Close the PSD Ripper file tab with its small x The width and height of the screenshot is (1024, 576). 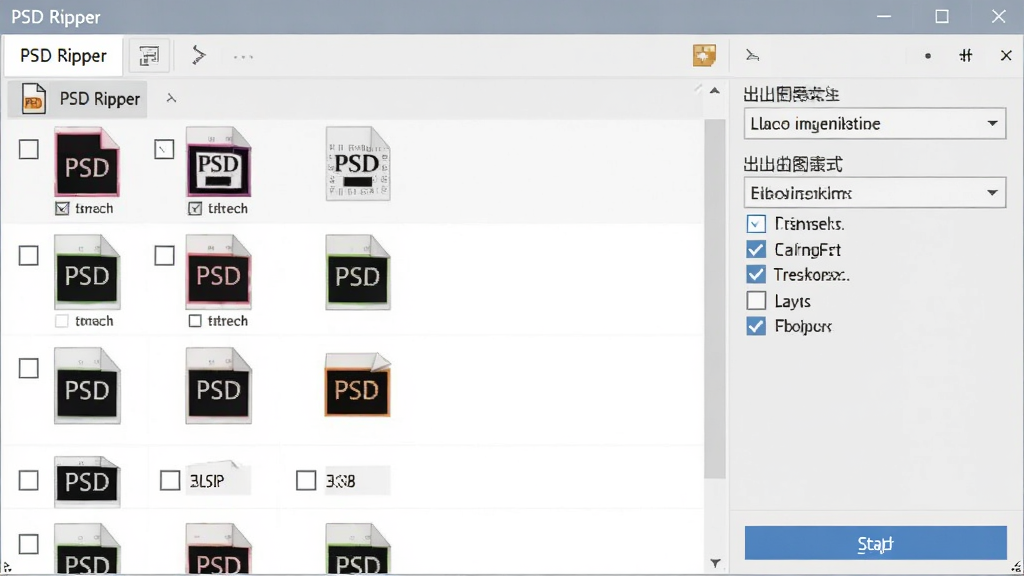pyautogui.click(x=171, y=98)
